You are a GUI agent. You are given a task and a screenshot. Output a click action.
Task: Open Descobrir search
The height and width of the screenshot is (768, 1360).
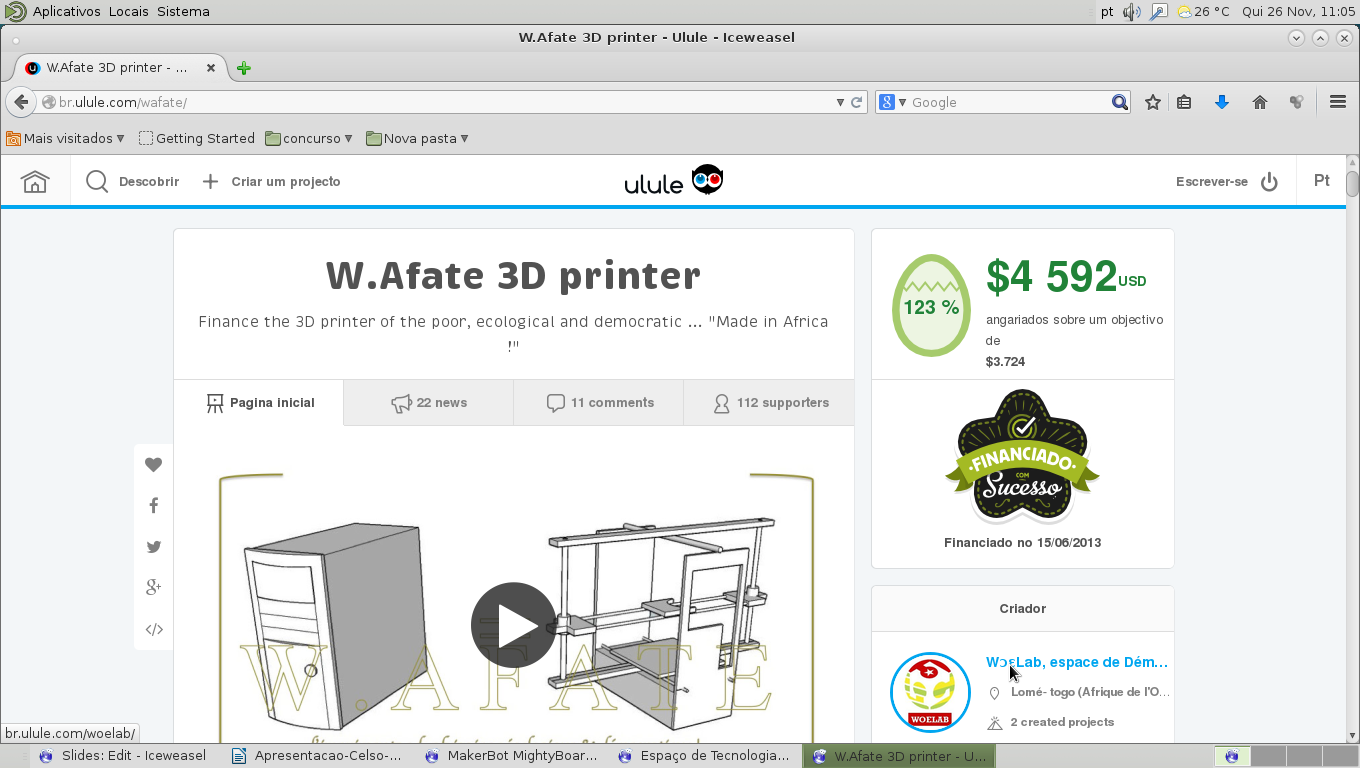pyautogui.click(x=132, y=182)
